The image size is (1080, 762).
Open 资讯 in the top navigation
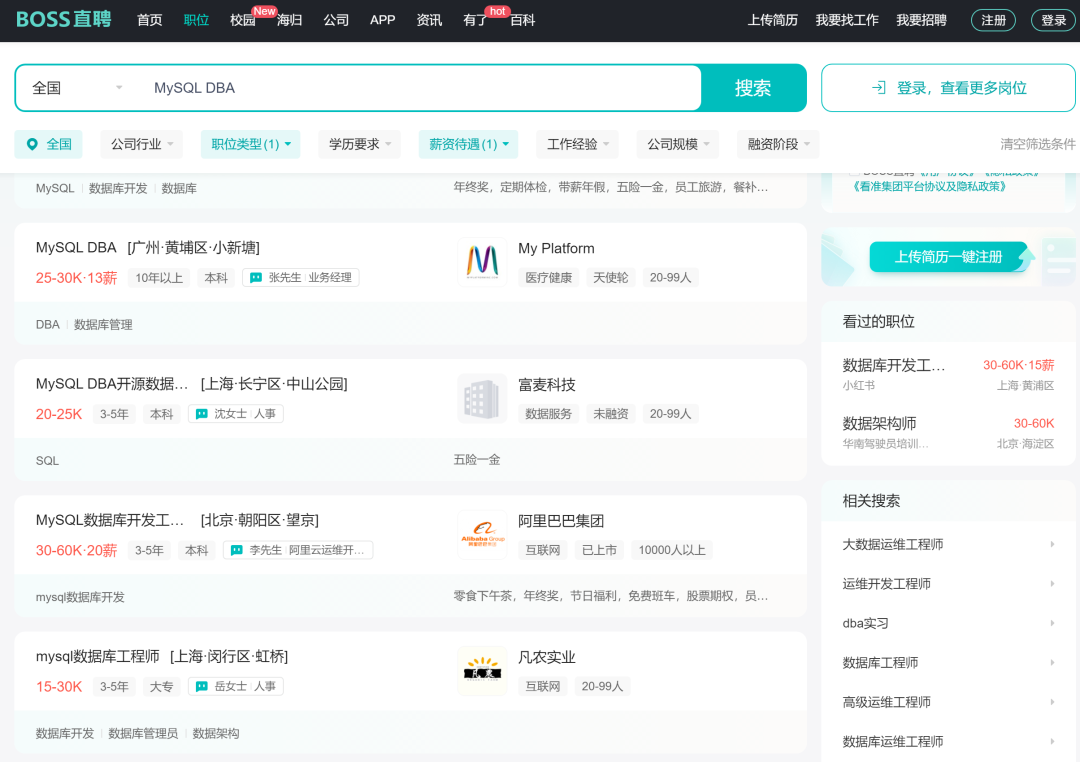coord(429,20)
